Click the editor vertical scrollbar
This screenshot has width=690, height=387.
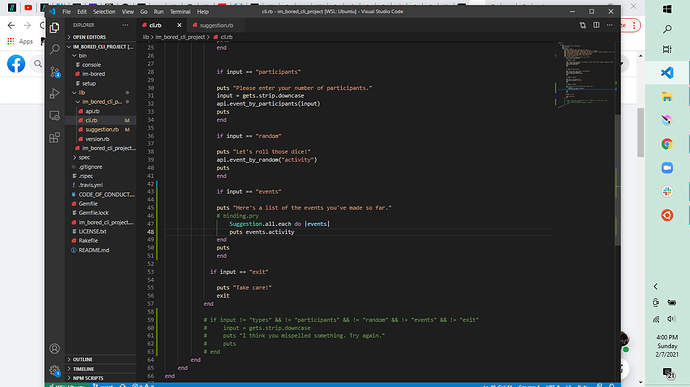(618, 181)
